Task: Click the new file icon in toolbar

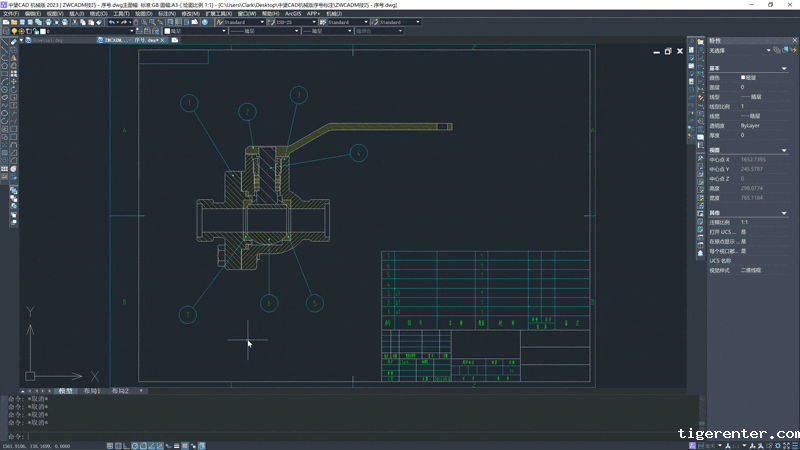Action: tap(5, 22)
